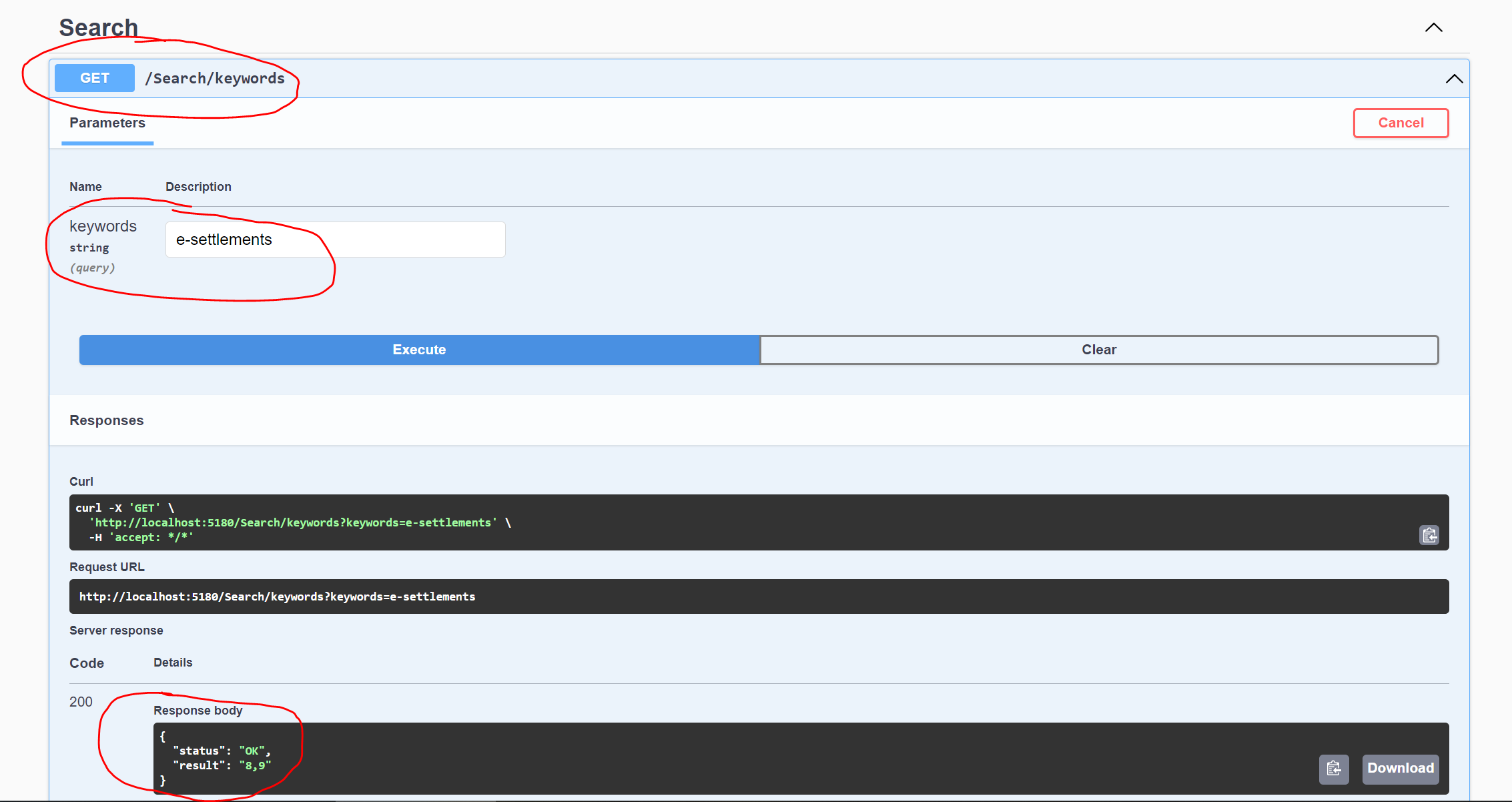The width and height of the screenshot is (1512, 802).
Task: Execute the keywords search request
Action: (419, 350)
